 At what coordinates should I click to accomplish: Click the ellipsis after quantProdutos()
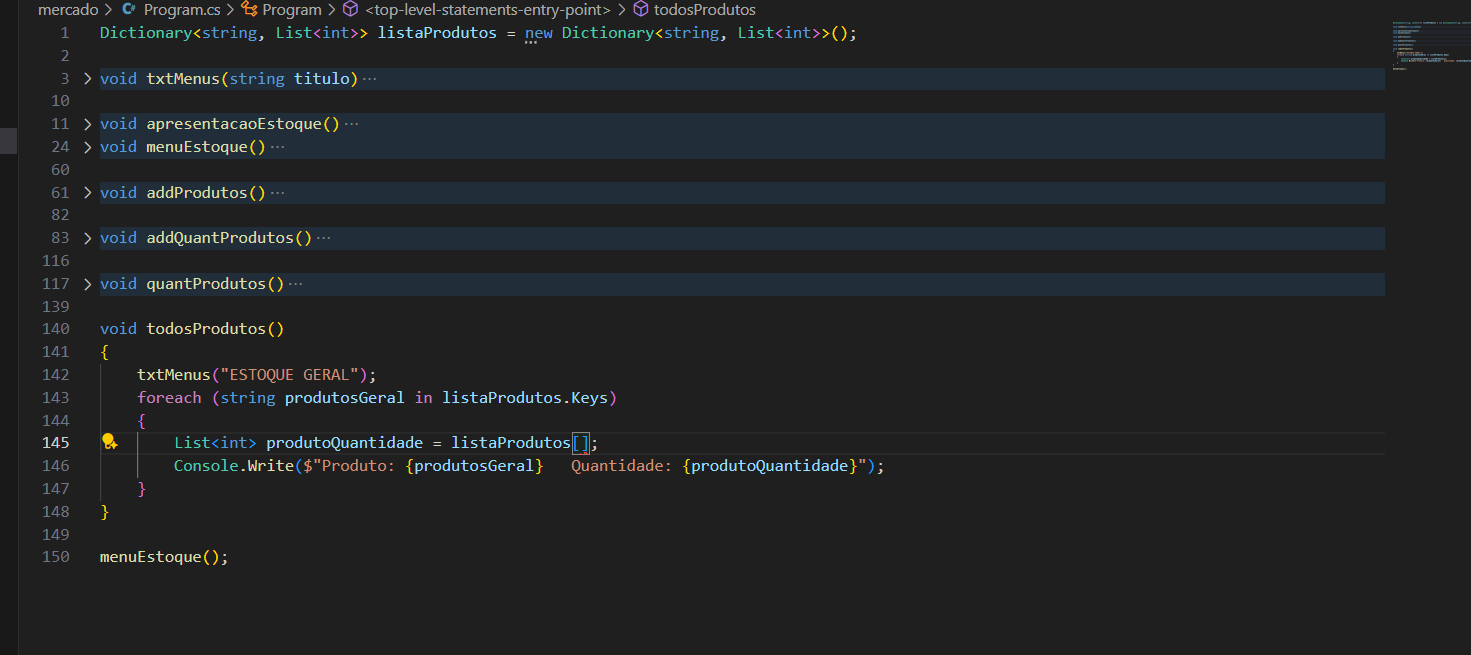(295, 285)
